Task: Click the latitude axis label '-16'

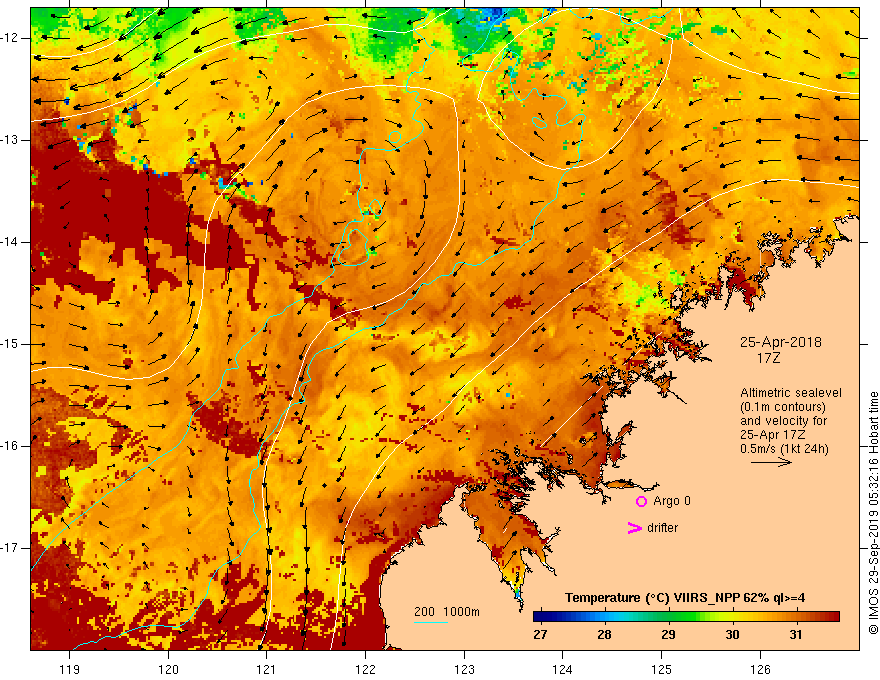Action: tap(11, 446)
